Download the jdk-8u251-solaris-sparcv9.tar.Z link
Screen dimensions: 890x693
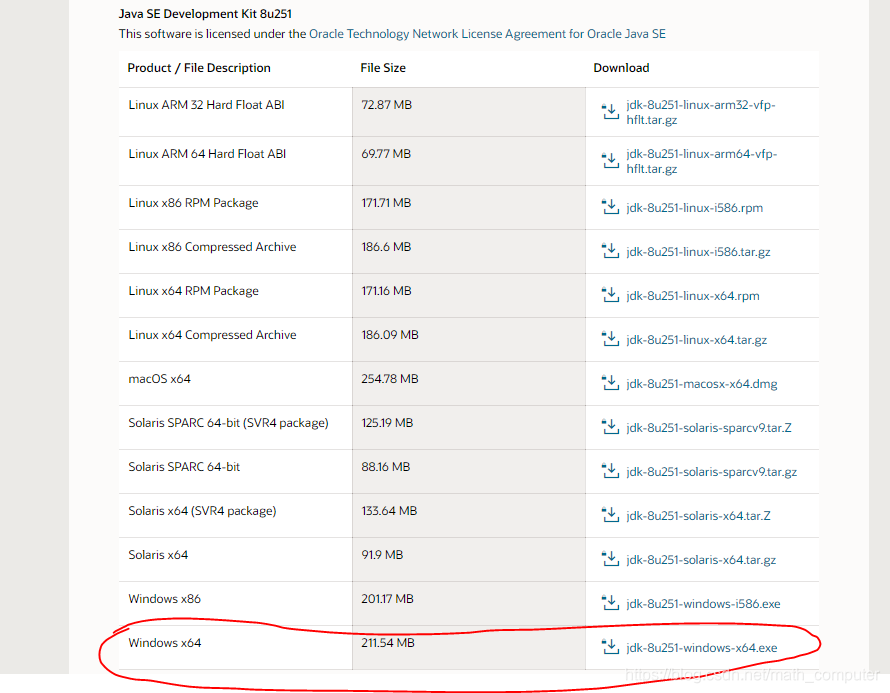[x=708, y=427]
